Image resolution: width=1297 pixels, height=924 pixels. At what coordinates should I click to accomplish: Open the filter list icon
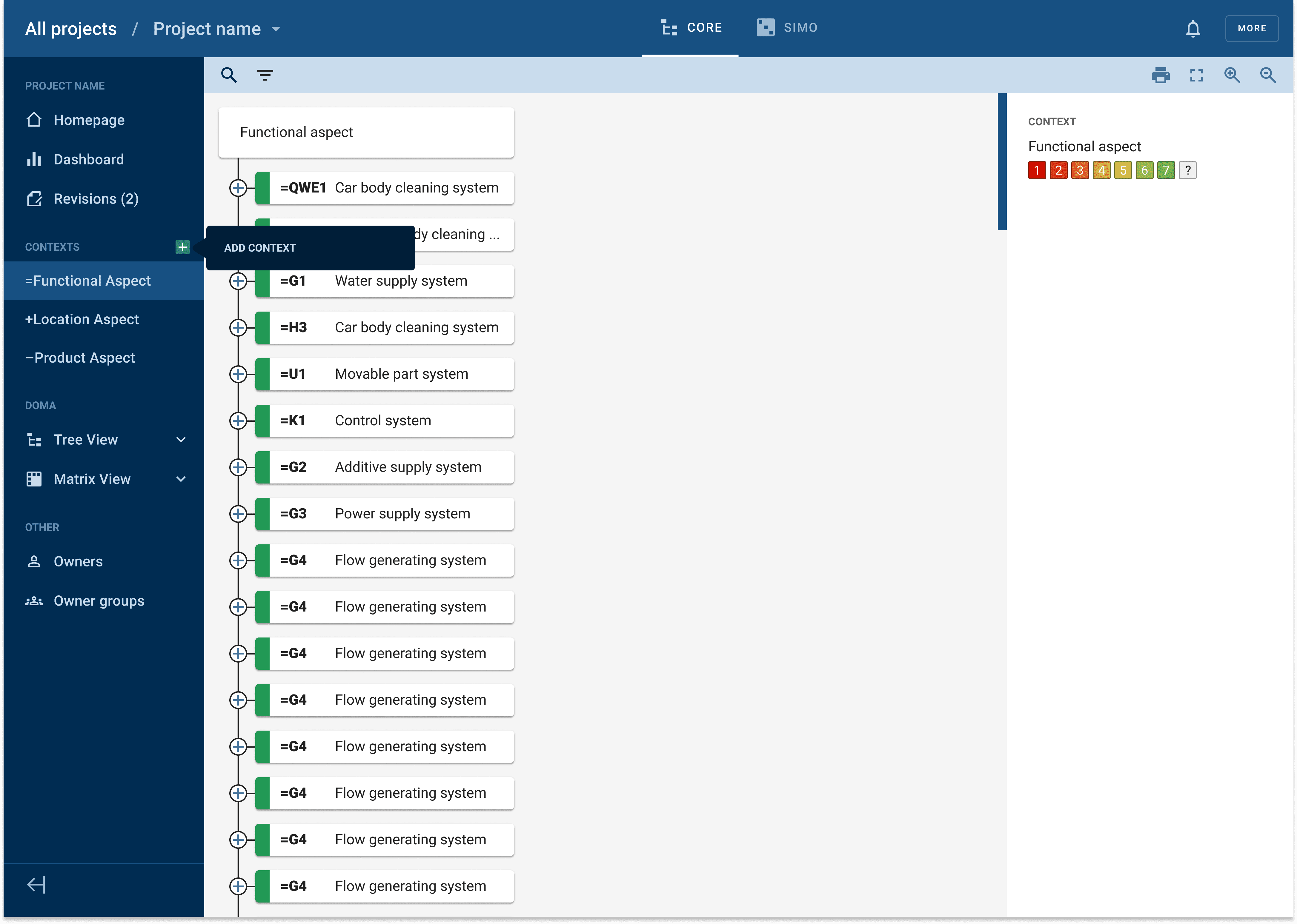point(265,75)
